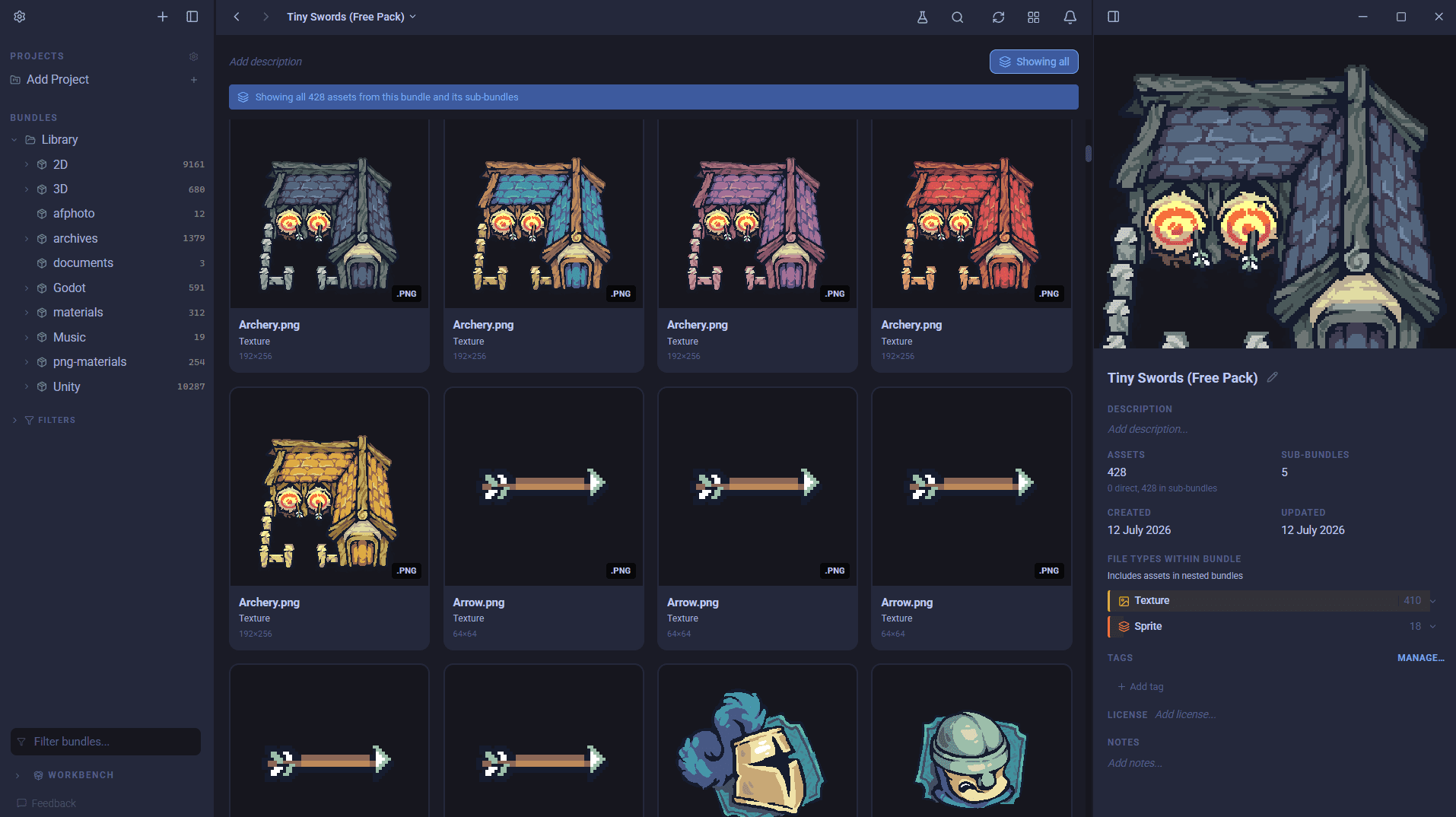This screenshot has width=1456, height=817.
Task: Click the Add description field above grid
Action: point(265,62)
